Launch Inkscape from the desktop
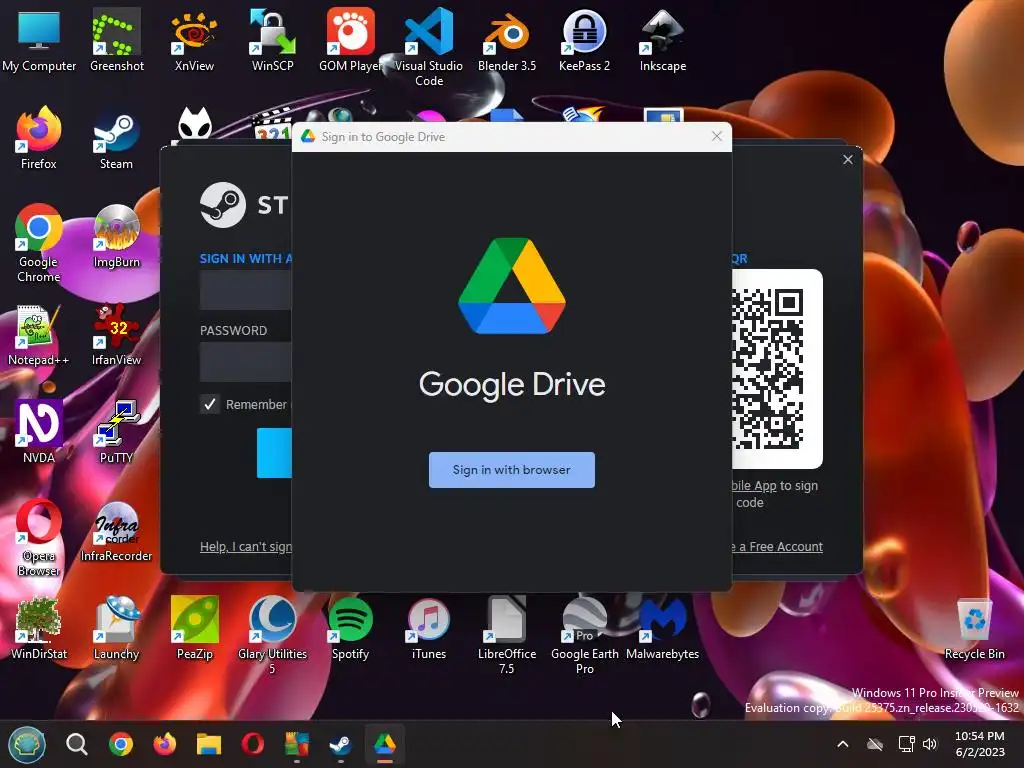Image resolution: width=1024 pixels, height=768 pixels. (x=663, y=40)
